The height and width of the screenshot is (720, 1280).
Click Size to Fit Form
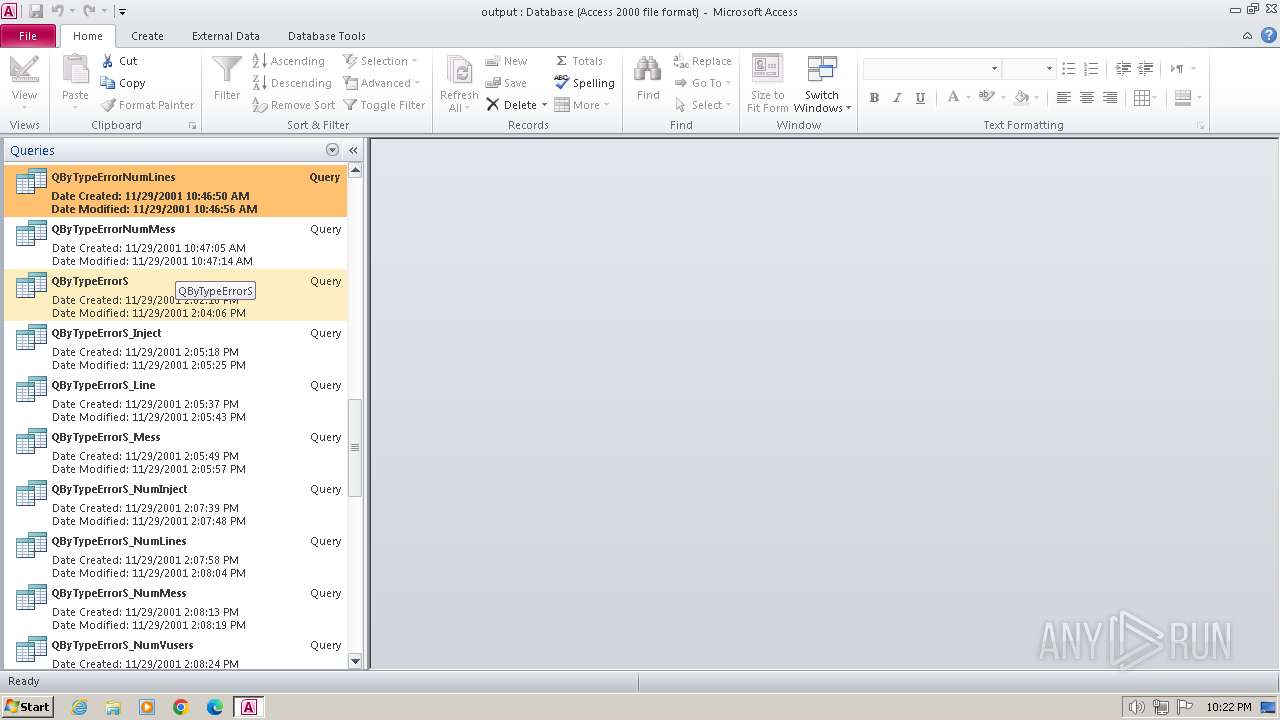click(767, 84)
